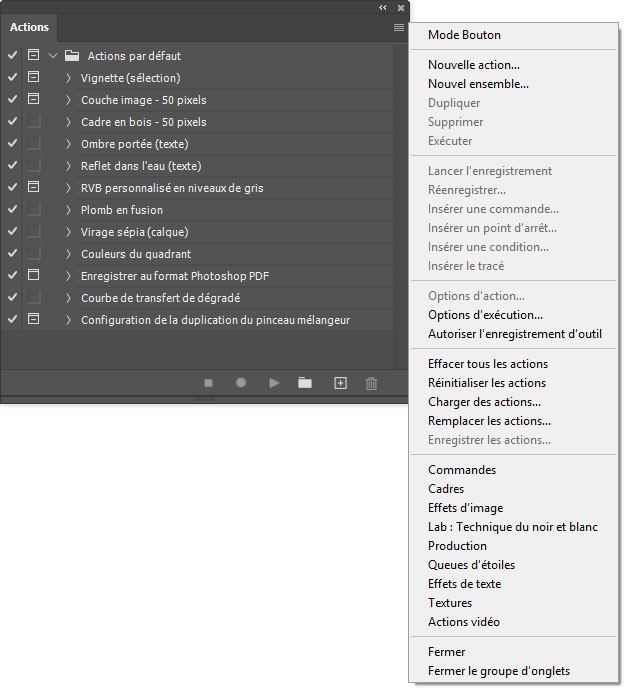The image size is (628, 691).
Task: Expand the Virage sépia (calque) action
Action: [69, 232]
